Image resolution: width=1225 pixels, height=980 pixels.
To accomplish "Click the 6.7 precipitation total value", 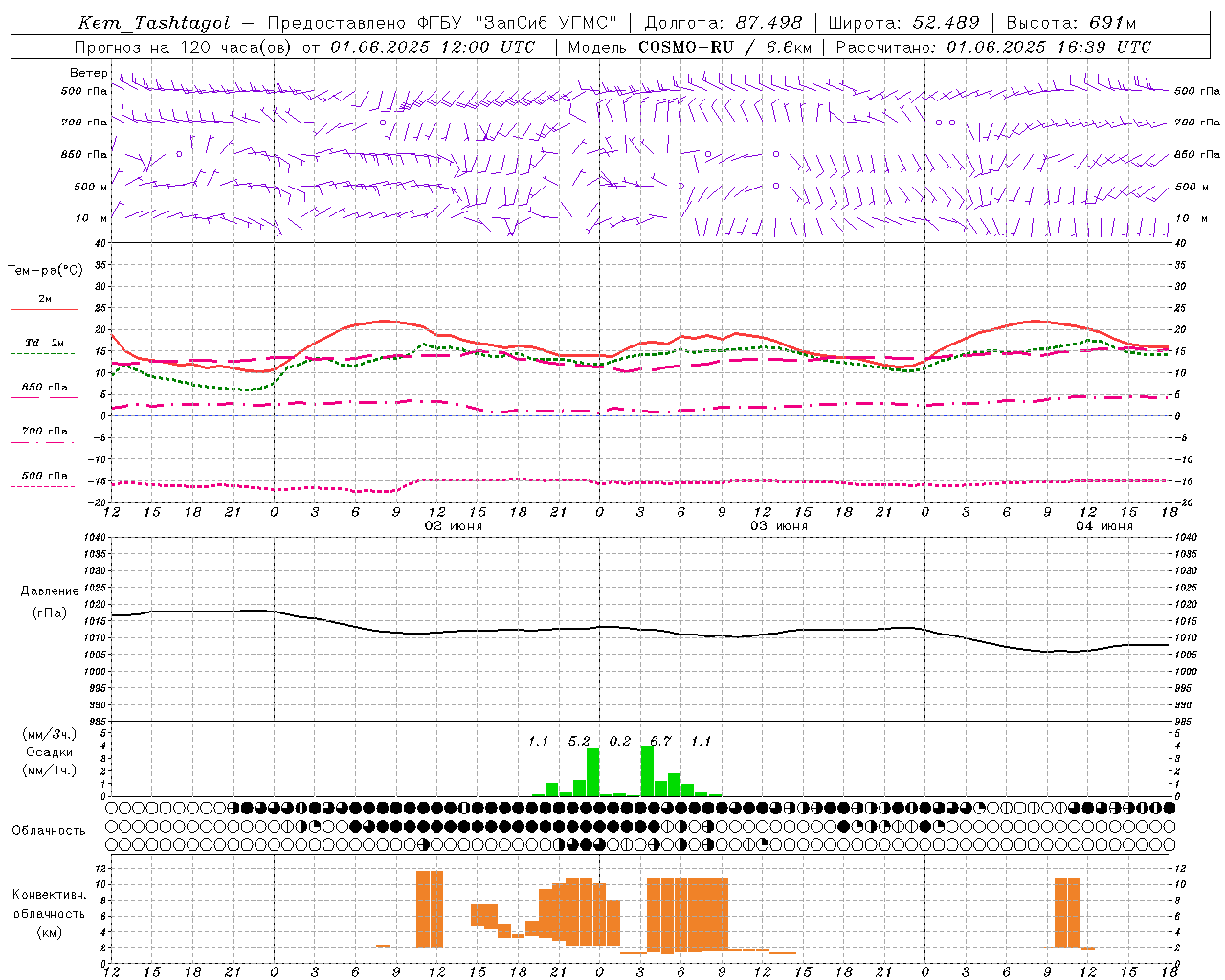I will tap(660, 741).
